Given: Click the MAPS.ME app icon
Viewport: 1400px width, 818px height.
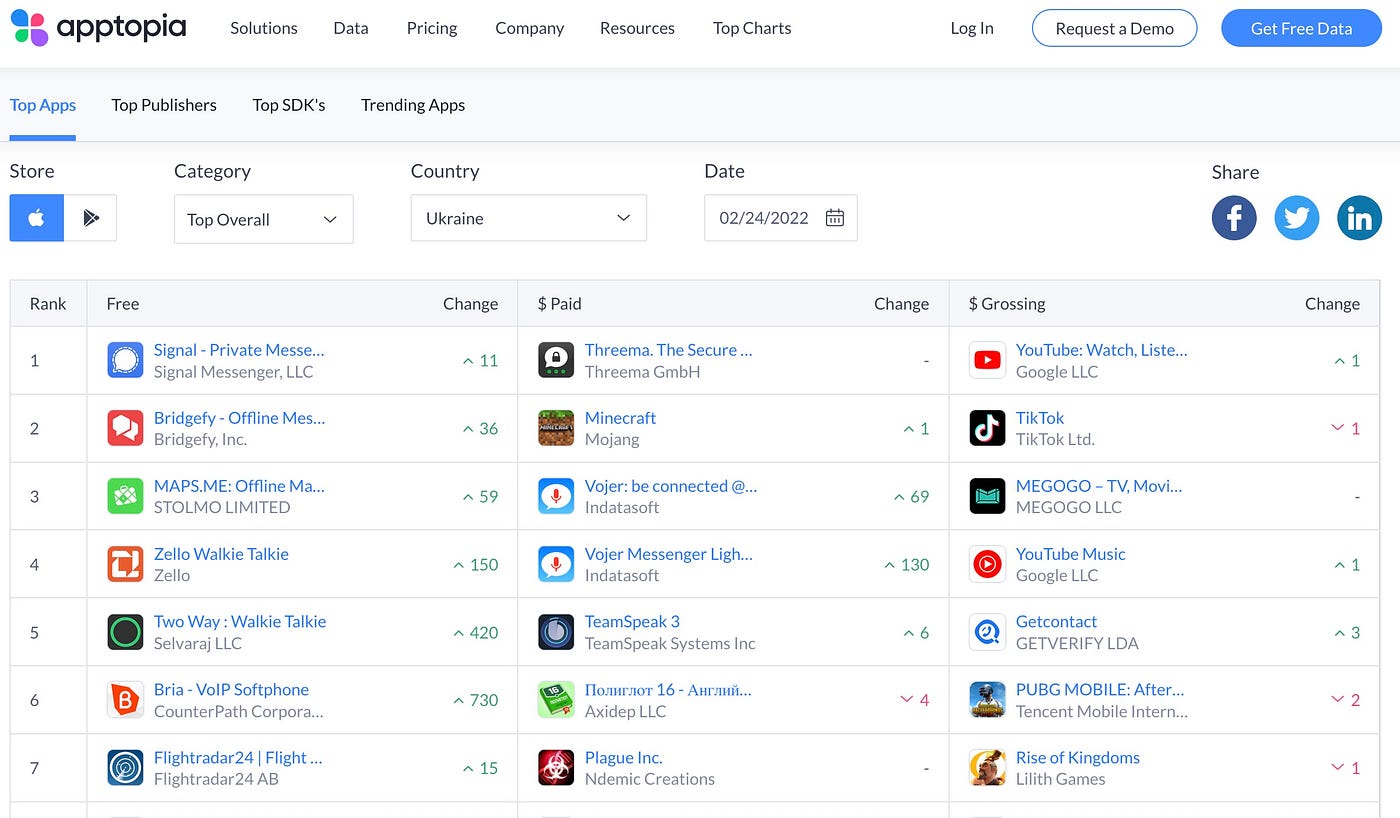Looking at the screenshot, I should tap(125, 496).
